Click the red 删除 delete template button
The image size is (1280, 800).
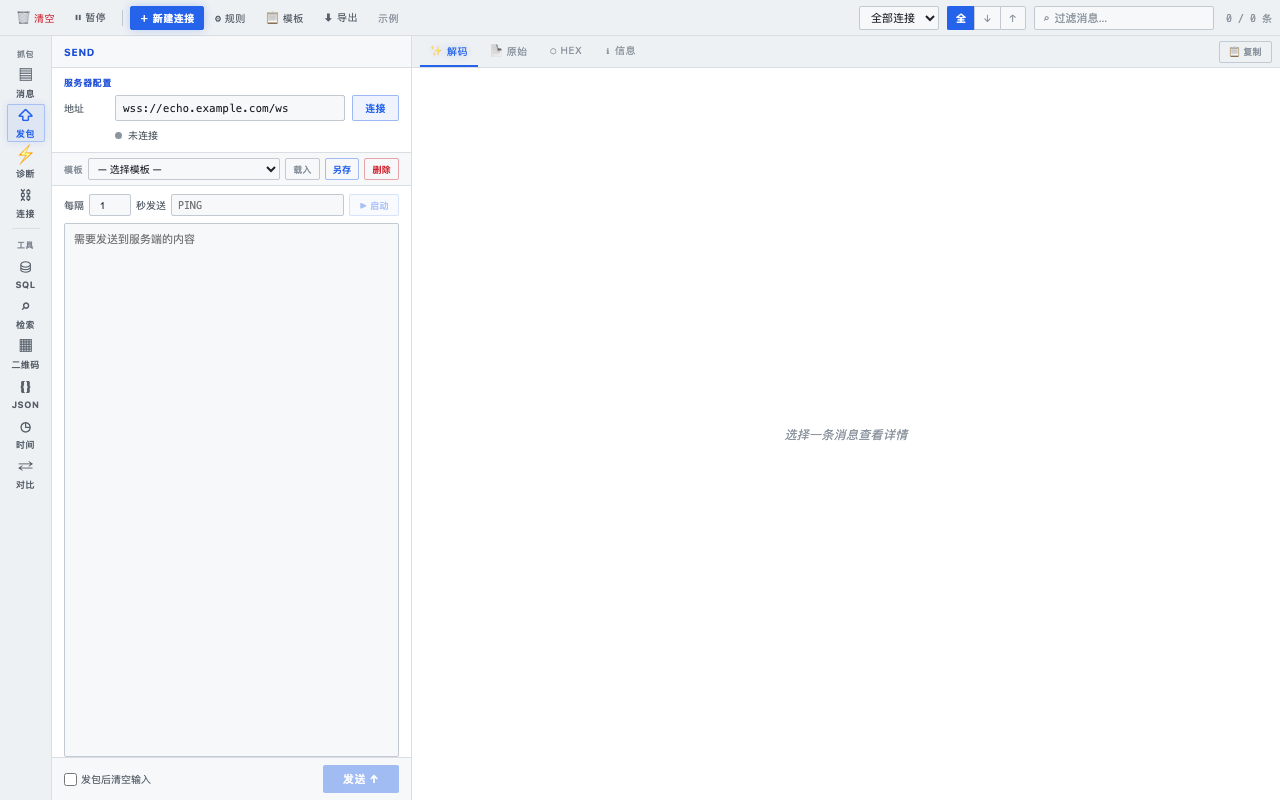[381, 169]
